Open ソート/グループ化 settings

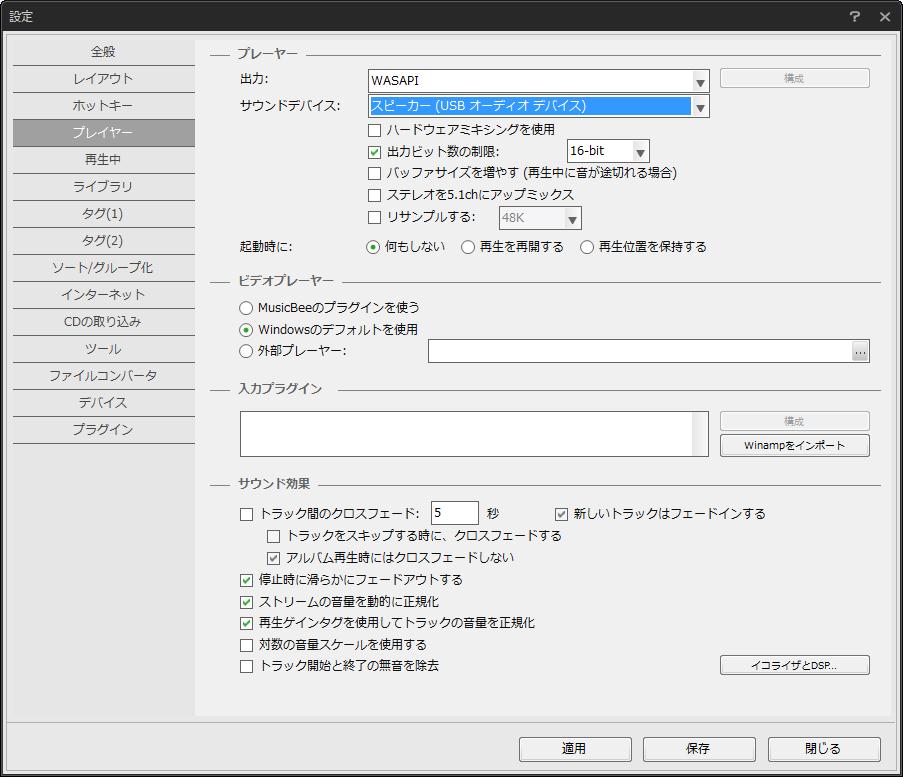pyautogui.click(x=104, y=268)
